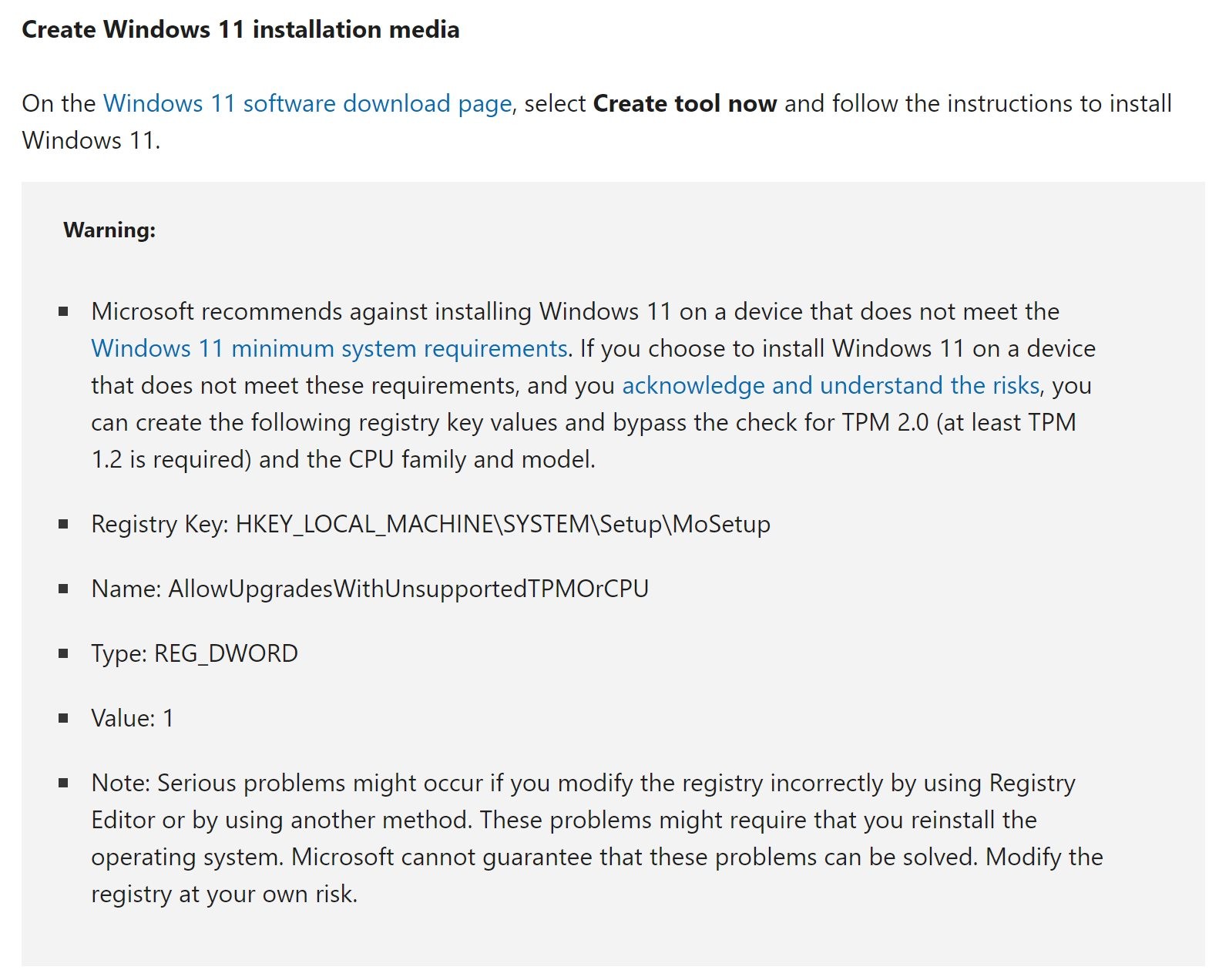1229x980 pixels.
Task: Click the bullet beside the Note paragraph
Action: tap(63, 783)
